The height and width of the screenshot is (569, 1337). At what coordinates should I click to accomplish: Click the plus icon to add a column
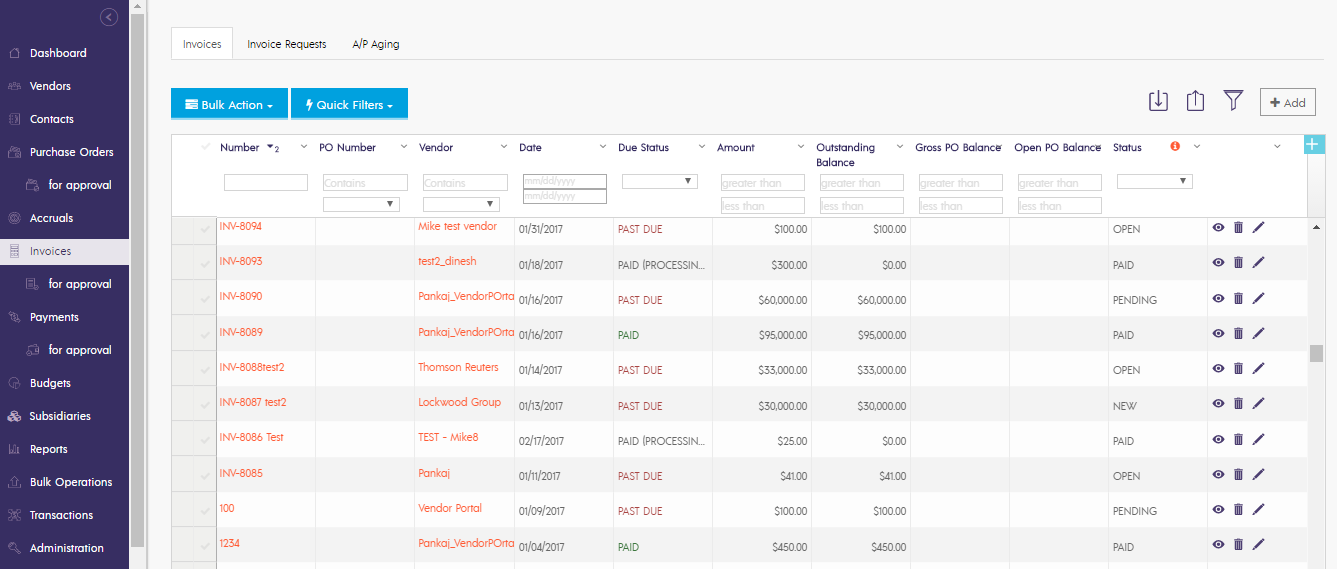click(x=1314, y=145)
